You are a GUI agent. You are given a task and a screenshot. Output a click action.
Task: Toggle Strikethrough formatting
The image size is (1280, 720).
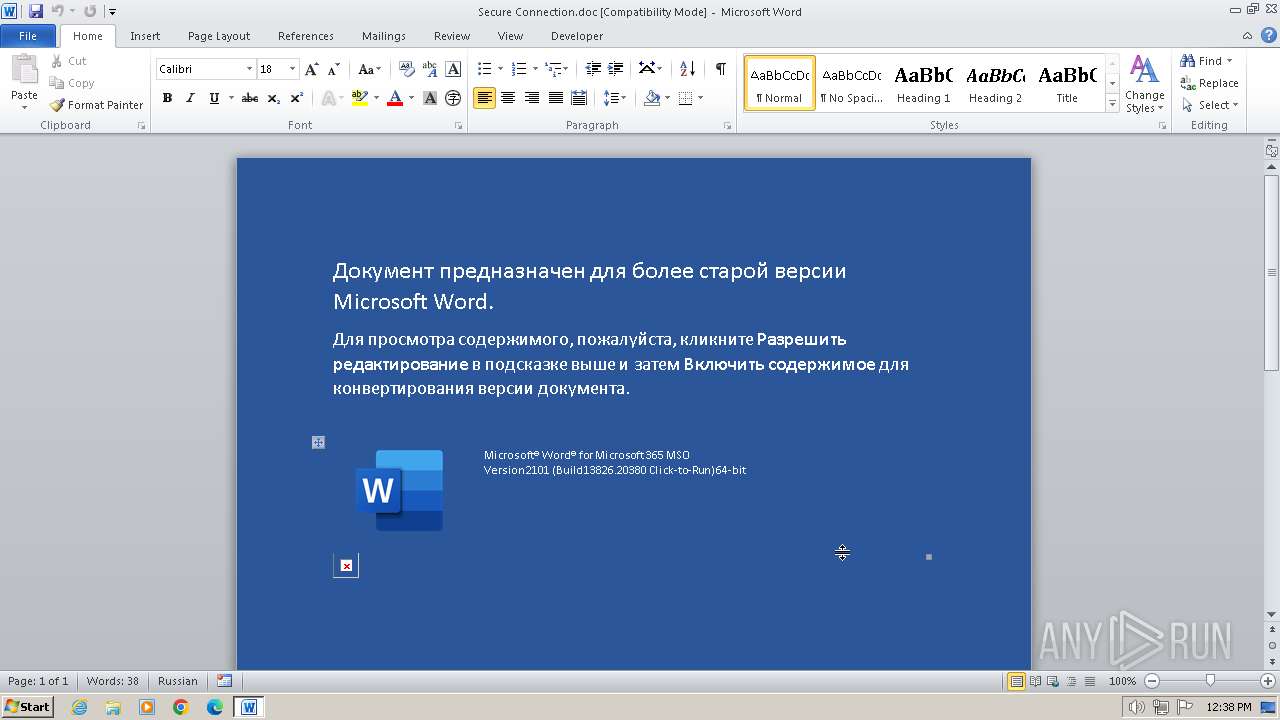pyautogui.click(x=250, y=98)
